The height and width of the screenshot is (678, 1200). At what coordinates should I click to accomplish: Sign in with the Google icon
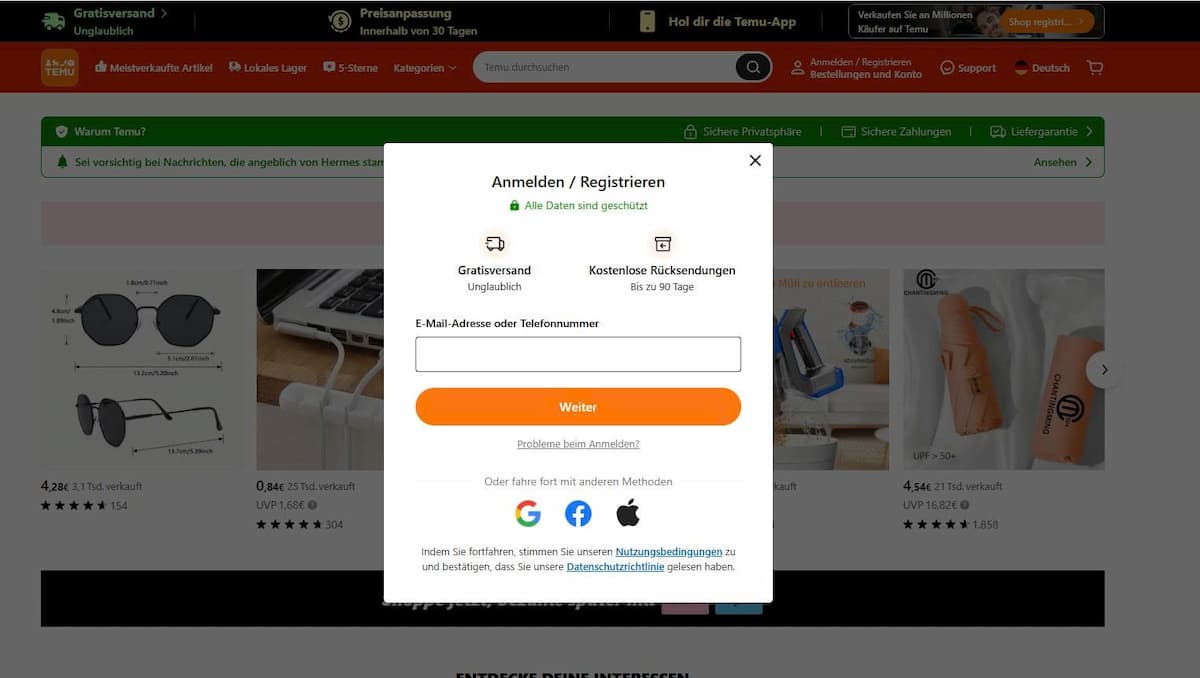click(528, 514)
